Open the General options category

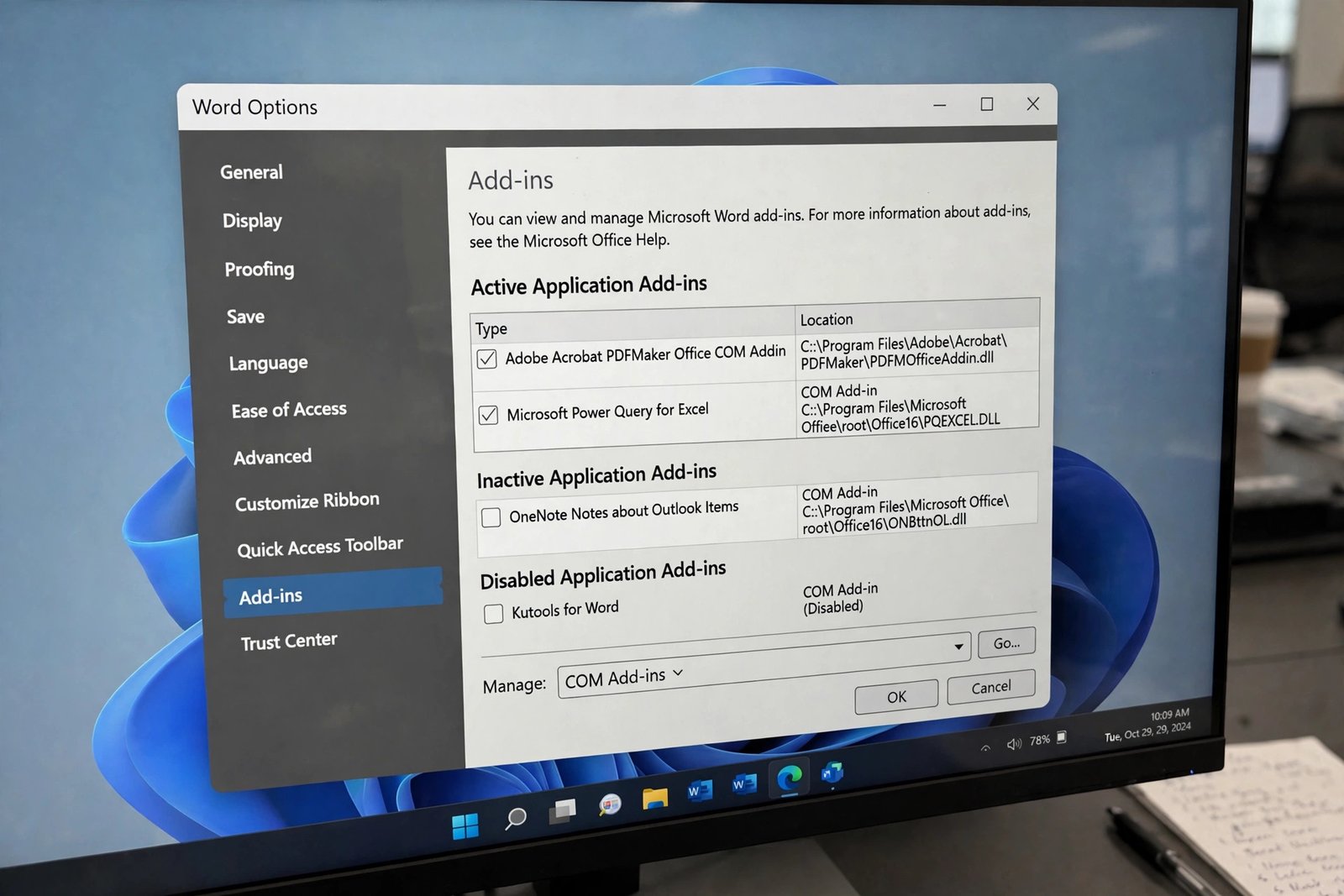point(251,172)
